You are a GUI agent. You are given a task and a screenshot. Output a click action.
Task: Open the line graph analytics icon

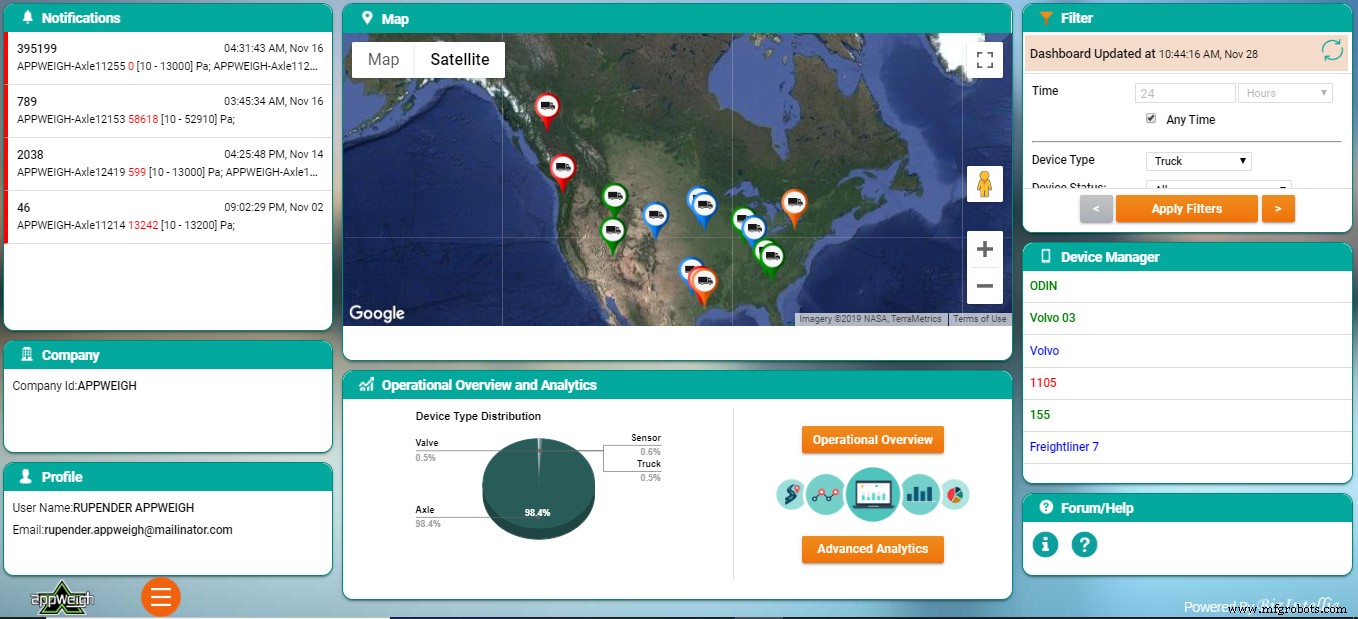click(826, 494)
